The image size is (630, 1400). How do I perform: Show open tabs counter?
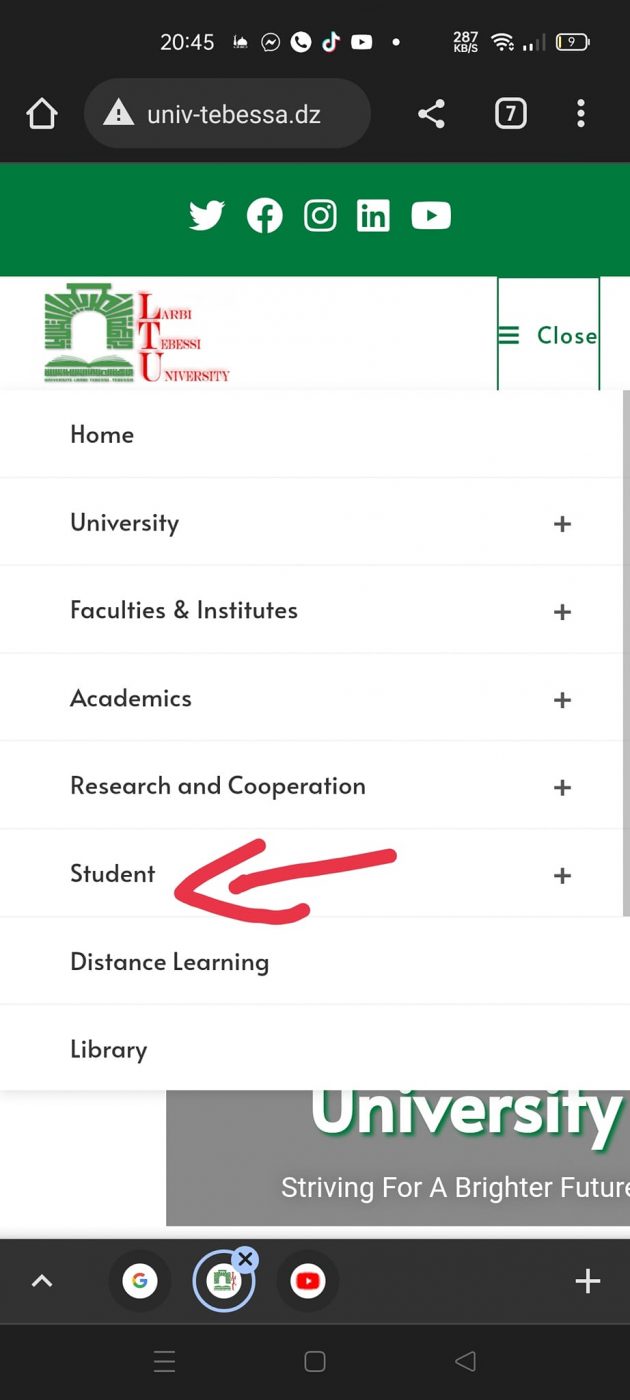point(510,114)
